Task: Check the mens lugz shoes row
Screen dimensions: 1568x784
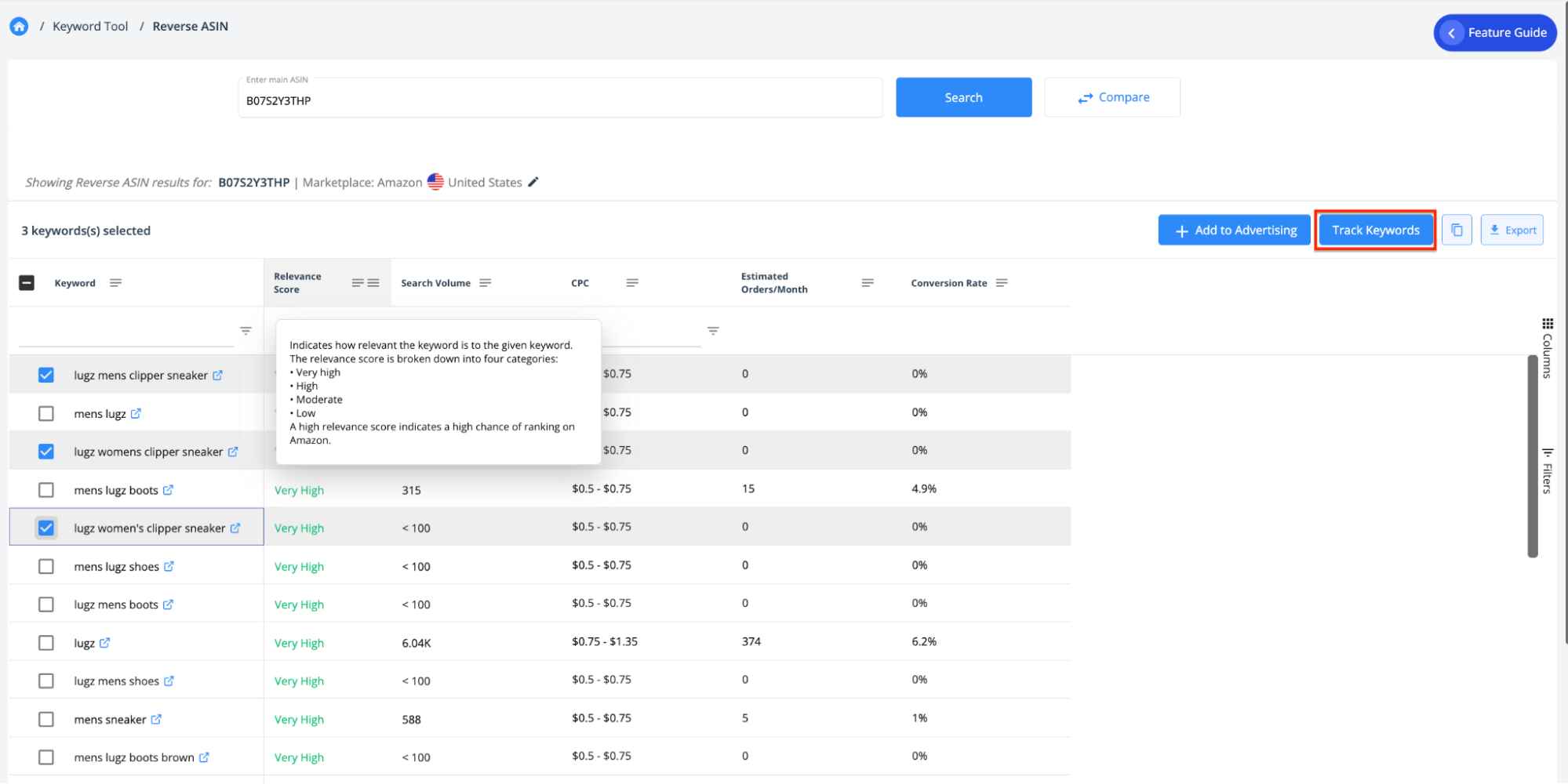Action: (x=46, y=566)
